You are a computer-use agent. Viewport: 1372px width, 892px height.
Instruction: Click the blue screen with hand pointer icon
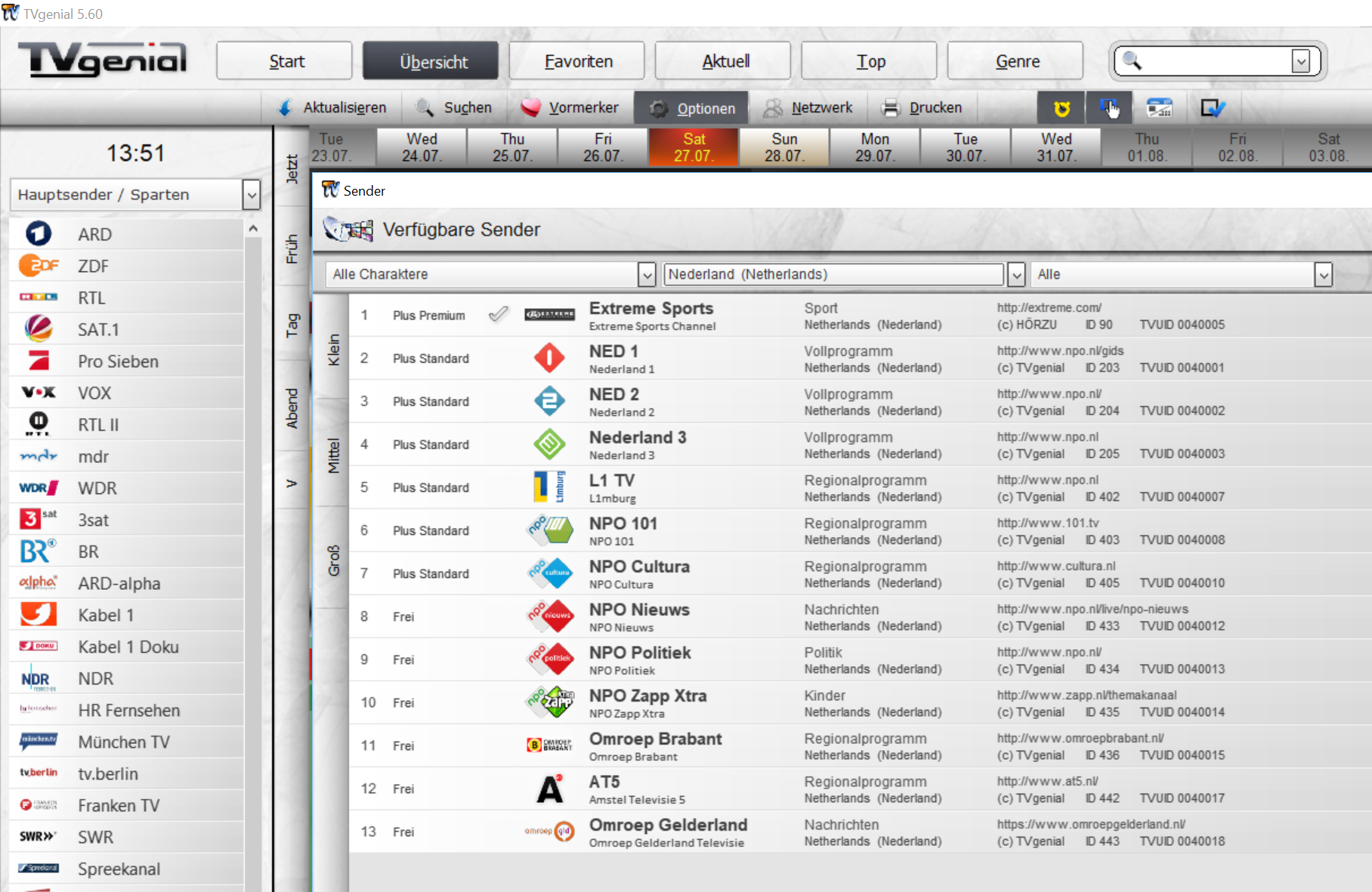tap(1109, 109)
